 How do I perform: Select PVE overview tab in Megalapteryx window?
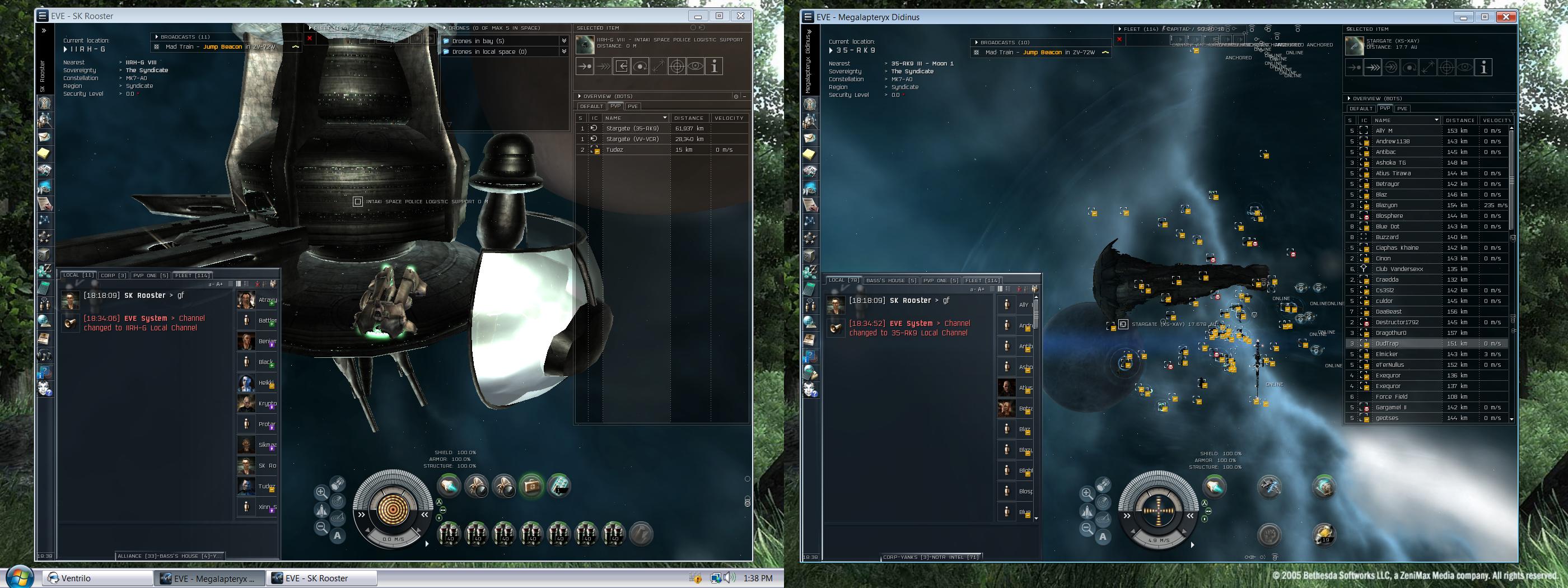[1402, 109]
